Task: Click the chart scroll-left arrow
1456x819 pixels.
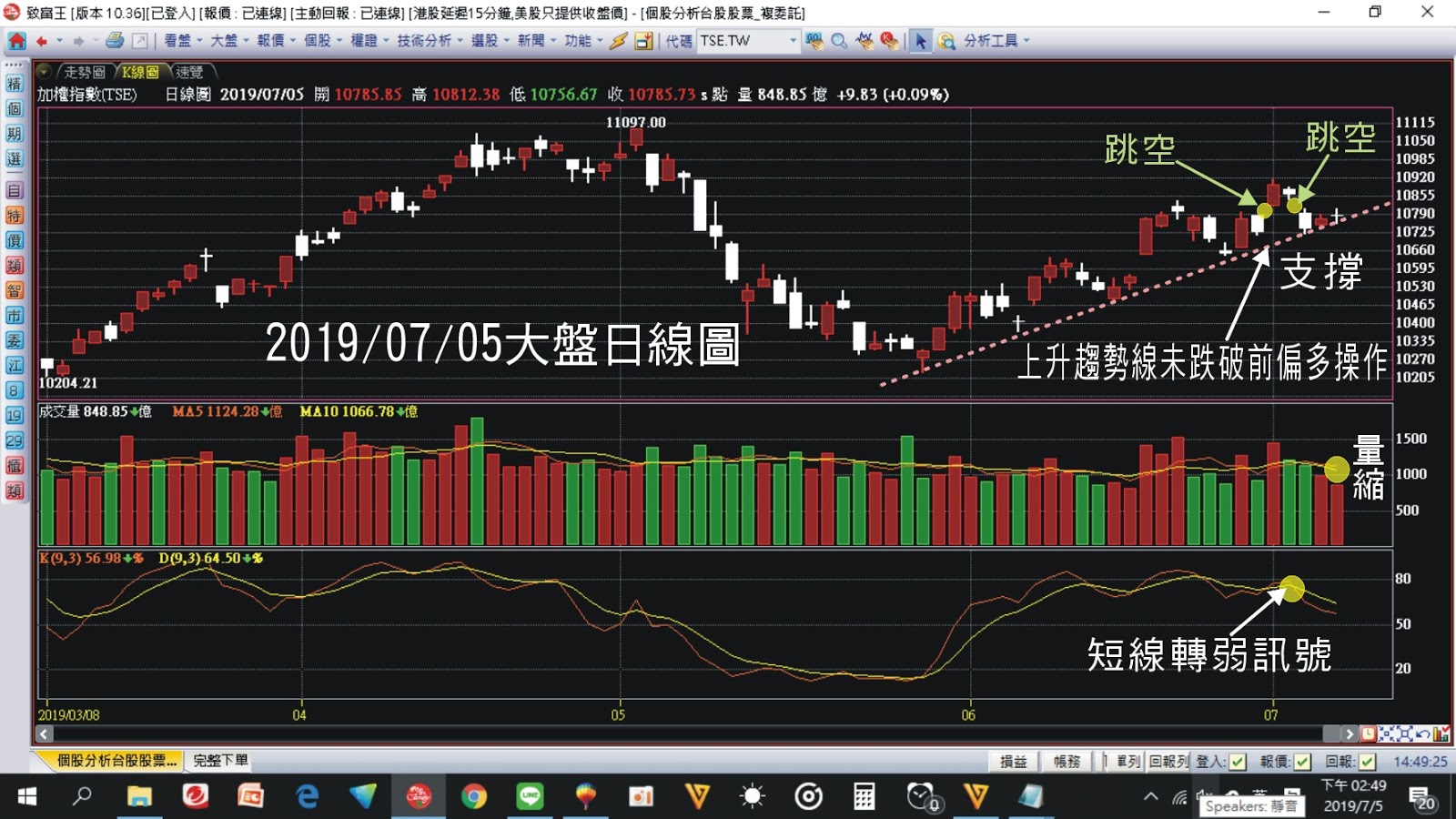Action: pyautogui.click(x=45, y=733)
